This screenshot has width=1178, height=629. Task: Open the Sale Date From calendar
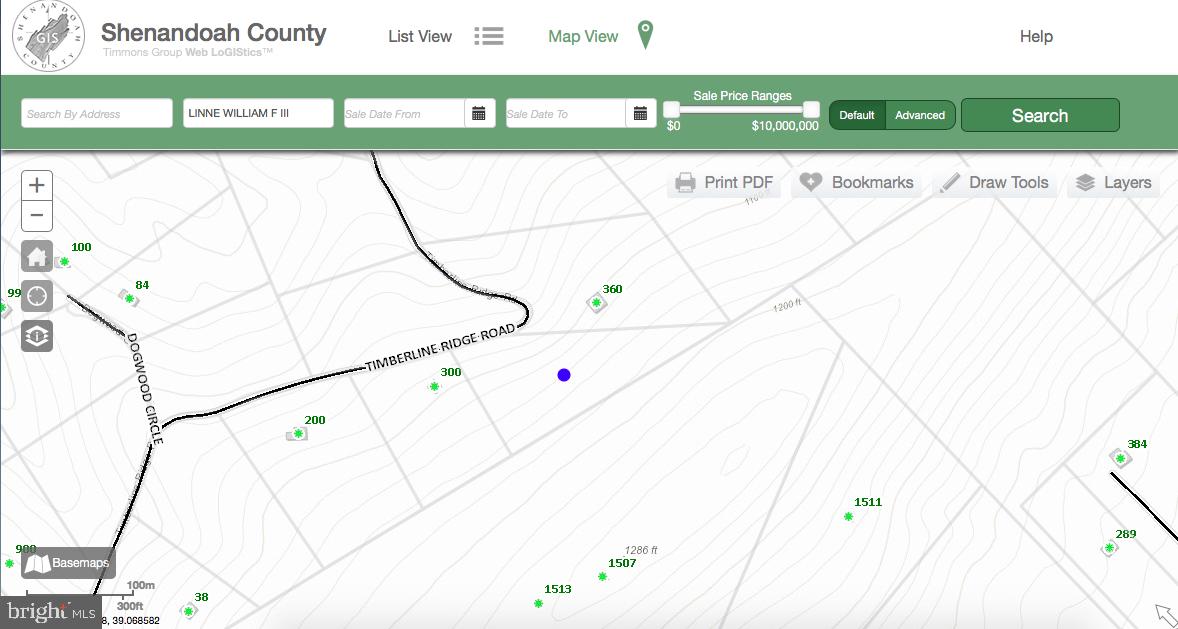tap(479, 113)
